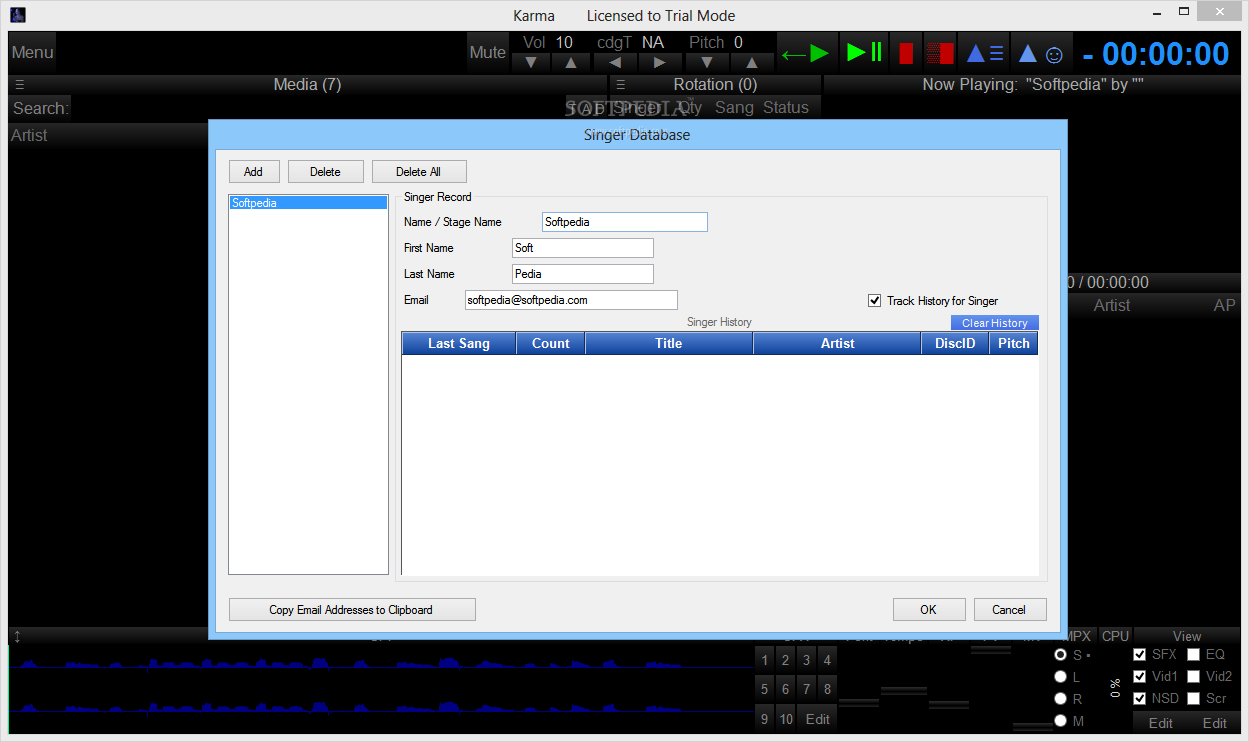Viewport: 1249px width, 742px height.
Task: Lower the key with Pitch down arrow
Action: pos(707,62)
